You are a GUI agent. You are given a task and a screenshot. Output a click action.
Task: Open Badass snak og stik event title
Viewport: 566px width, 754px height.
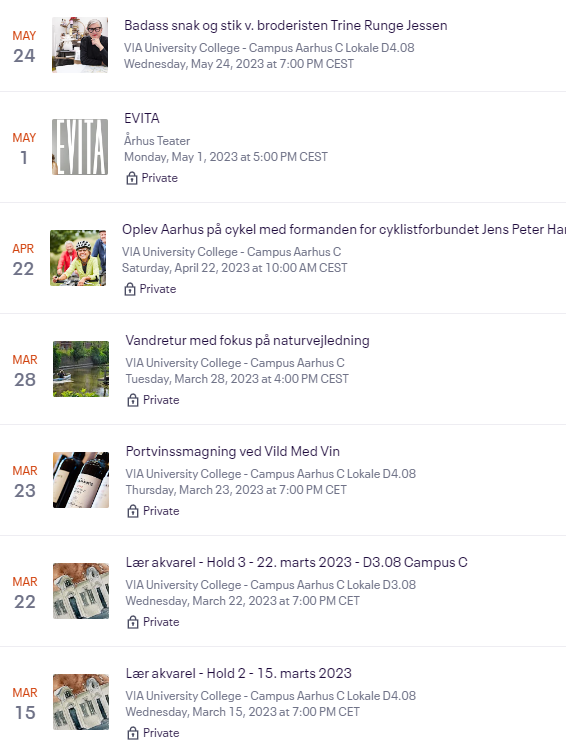click(286, 25)
